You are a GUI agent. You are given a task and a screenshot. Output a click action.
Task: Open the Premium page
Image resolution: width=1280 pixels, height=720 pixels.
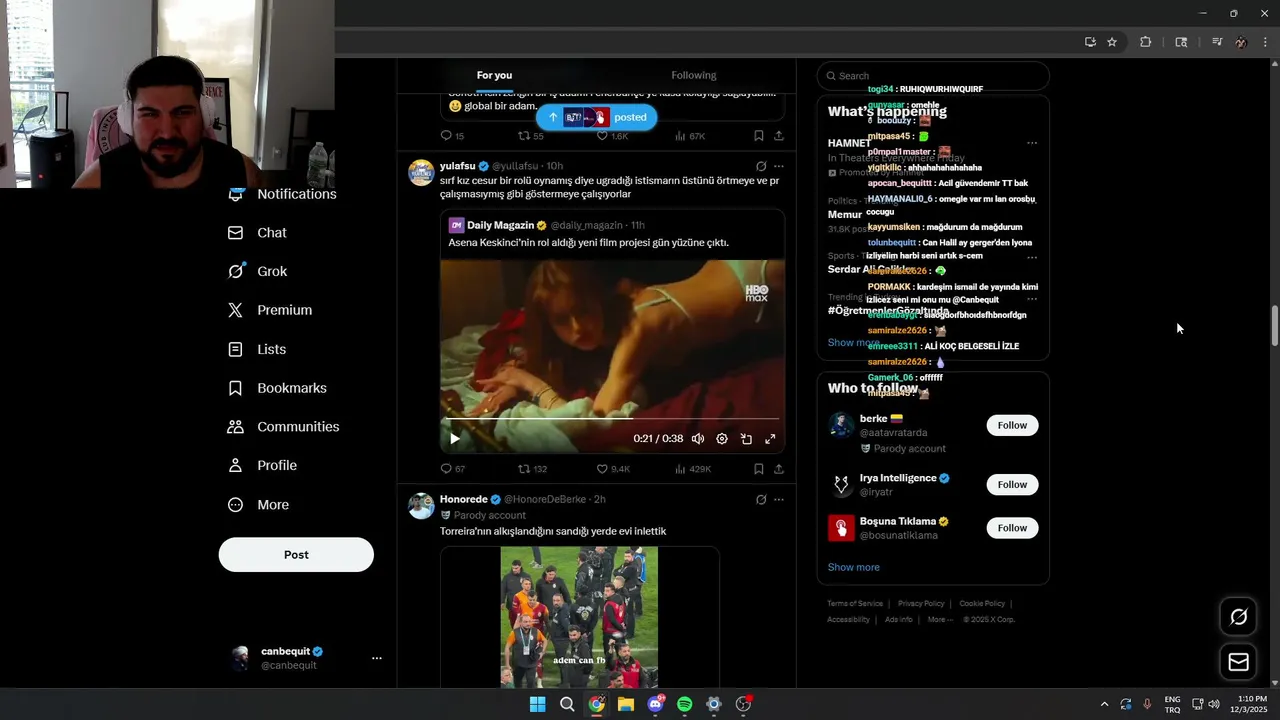tap(270, 310)
